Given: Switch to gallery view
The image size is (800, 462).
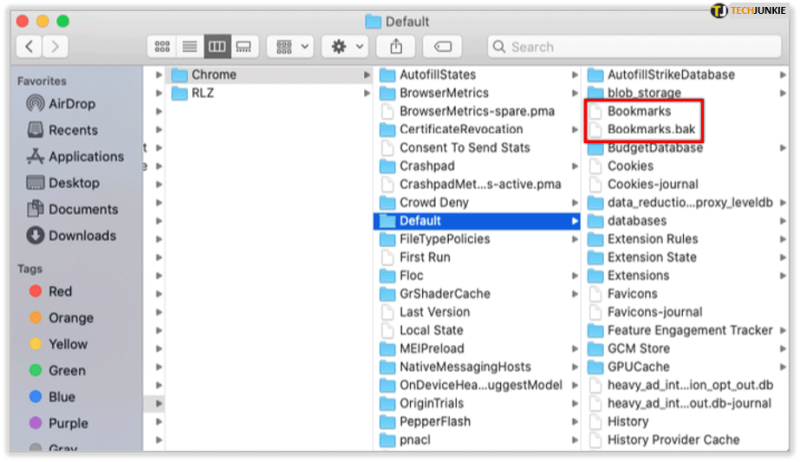Looking at the screenshot, I should (244, 47).
